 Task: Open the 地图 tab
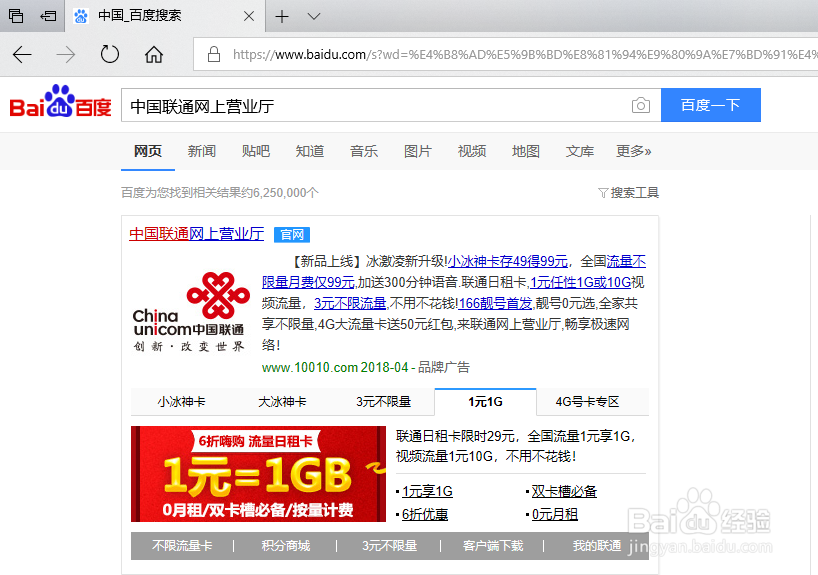click(x=525, y=151)
